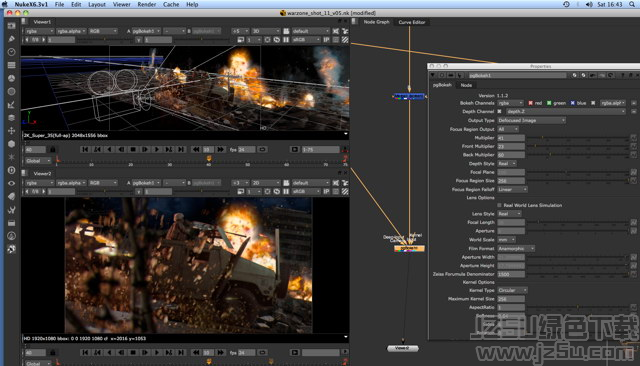640x366 pixels.
Task: Open the Merge nodes toolbar menu
Action: (x=11, y=118)
